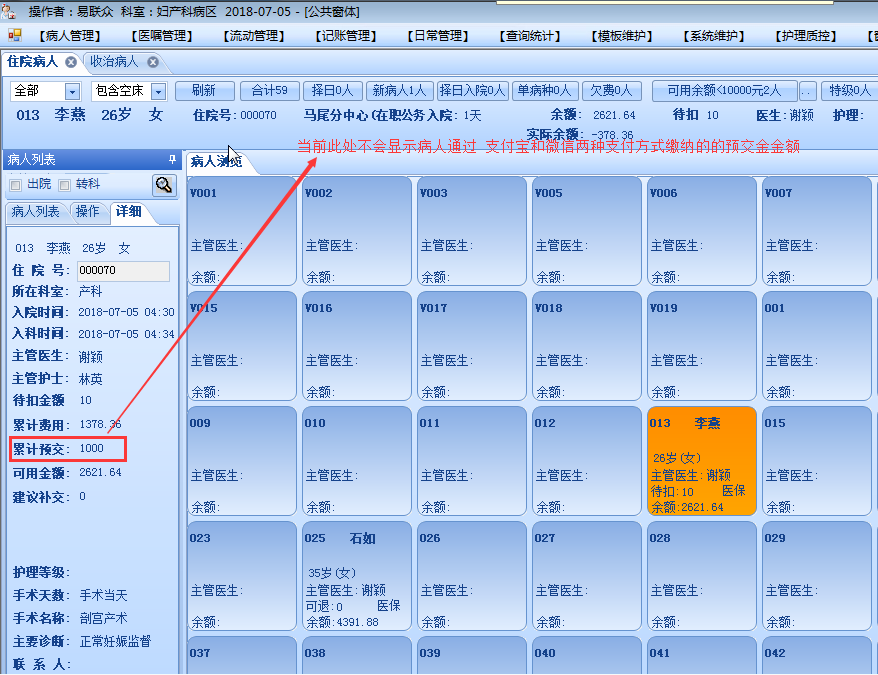Select bed card 010
The height and width of the screenshot is (675, 878).
point(357,460)
